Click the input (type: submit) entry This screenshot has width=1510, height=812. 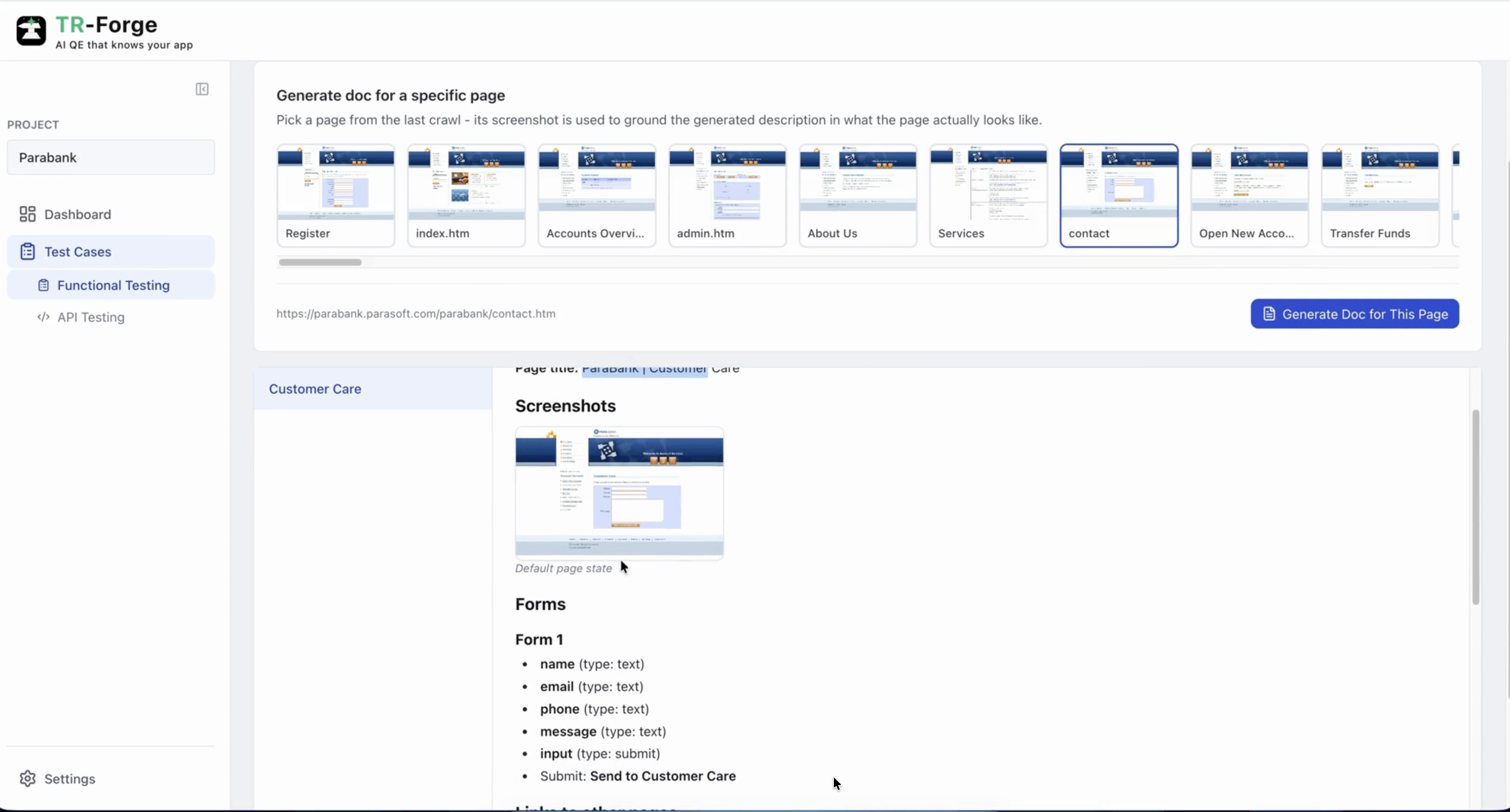[600, 753]
